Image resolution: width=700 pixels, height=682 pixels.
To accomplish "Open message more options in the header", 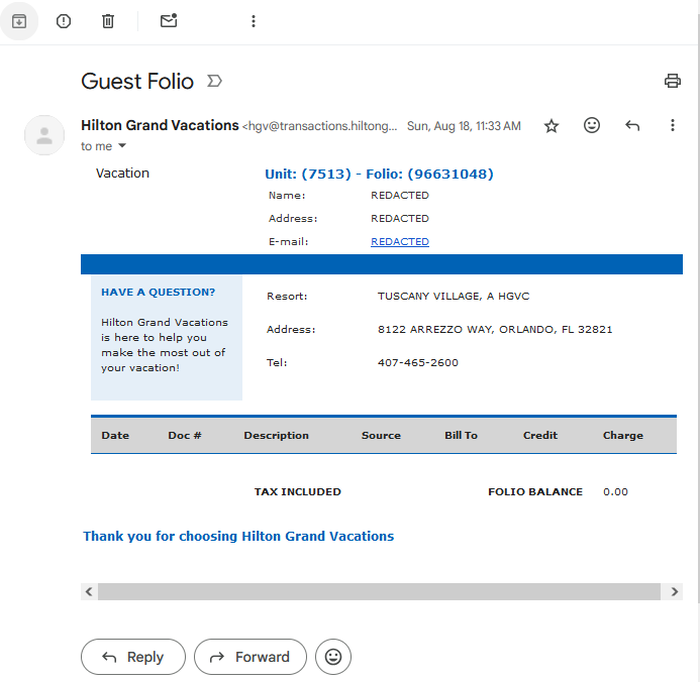I will (x=672, y=125).
